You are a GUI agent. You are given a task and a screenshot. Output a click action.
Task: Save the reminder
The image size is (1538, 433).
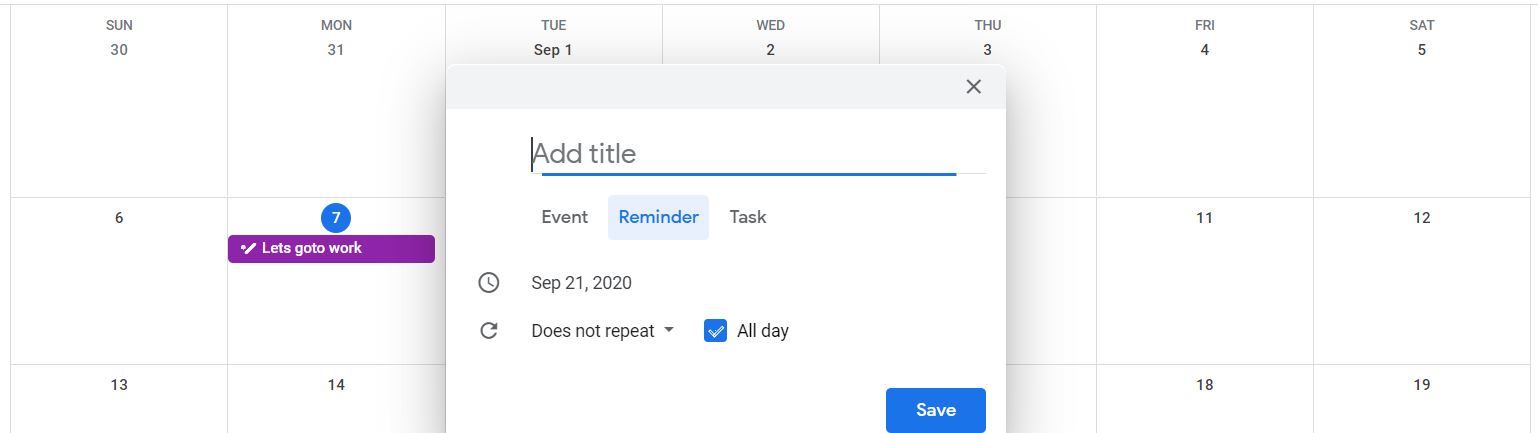(936, 410)
